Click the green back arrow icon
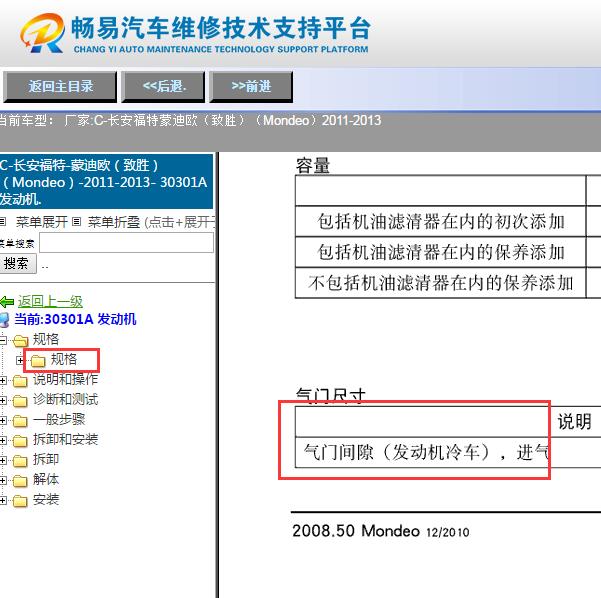Viewport: 601px width, 598px height. [x=7, y=302]
